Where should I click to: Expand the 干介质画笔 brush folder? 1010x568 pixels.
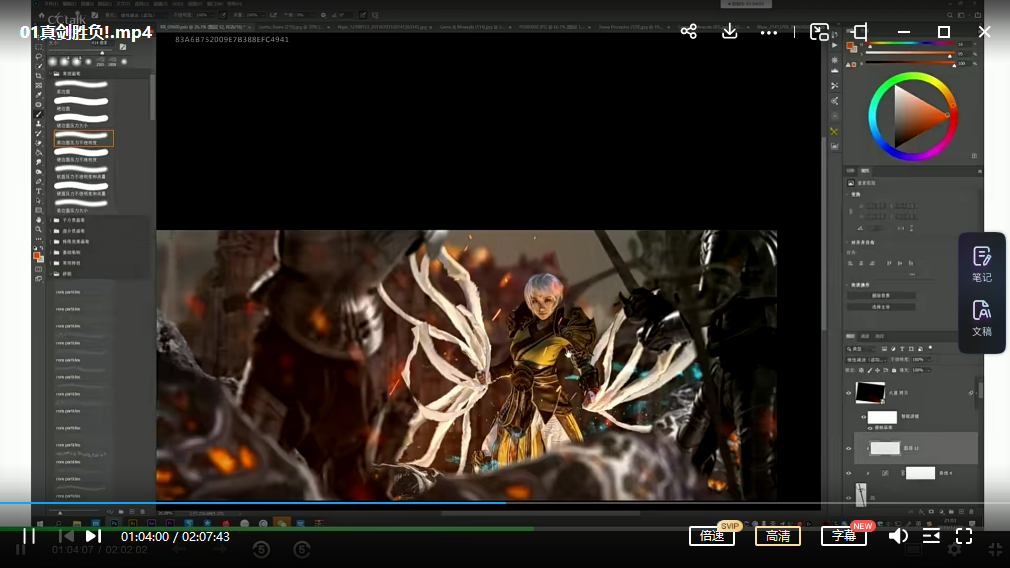pos(52,220)
